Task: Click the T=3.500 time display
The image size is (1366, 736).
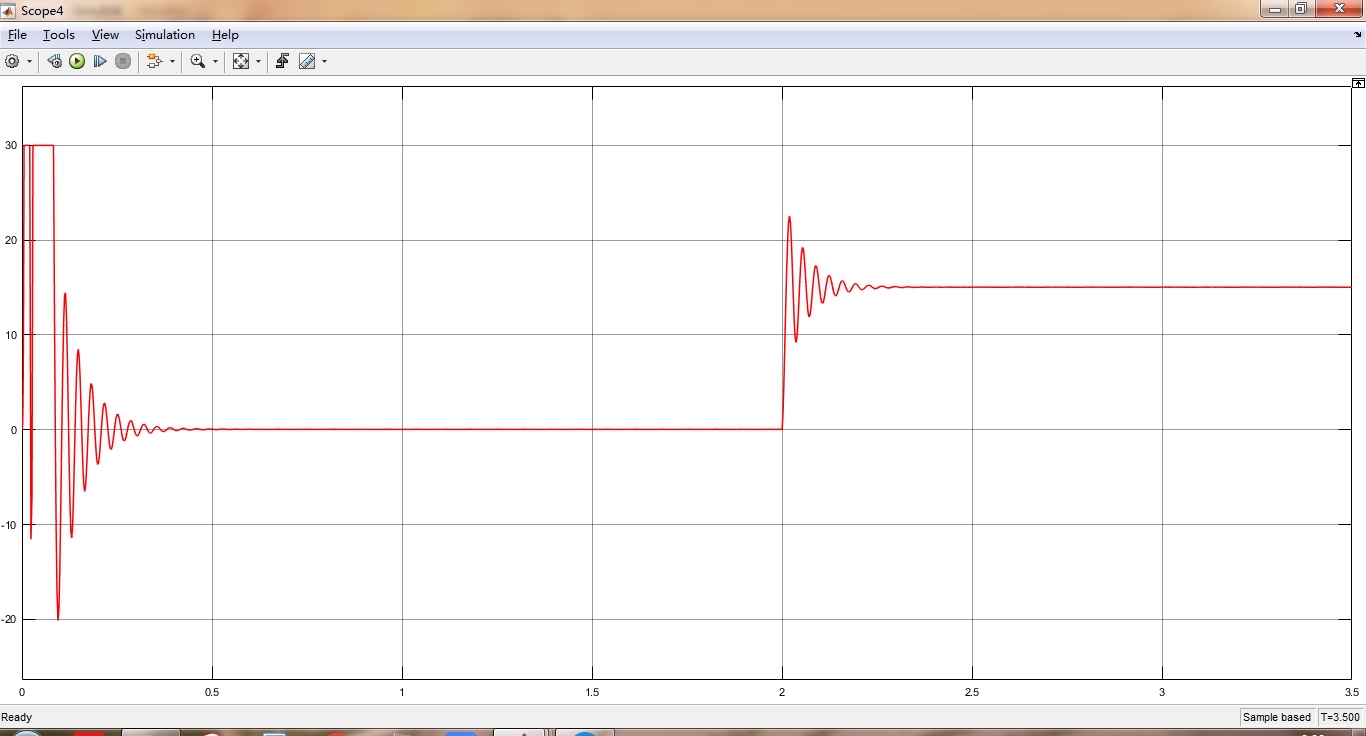Action: (1339, 717)
